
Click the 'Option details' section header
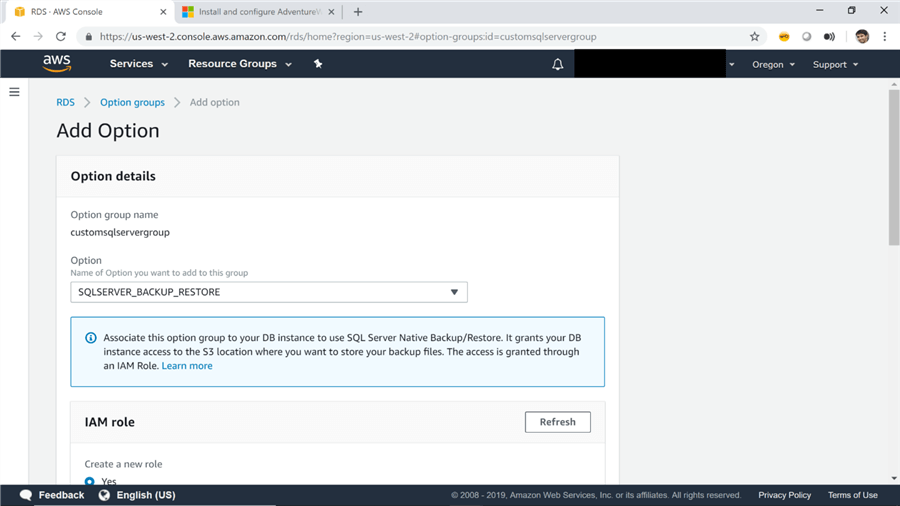click(x=113, y=176)
